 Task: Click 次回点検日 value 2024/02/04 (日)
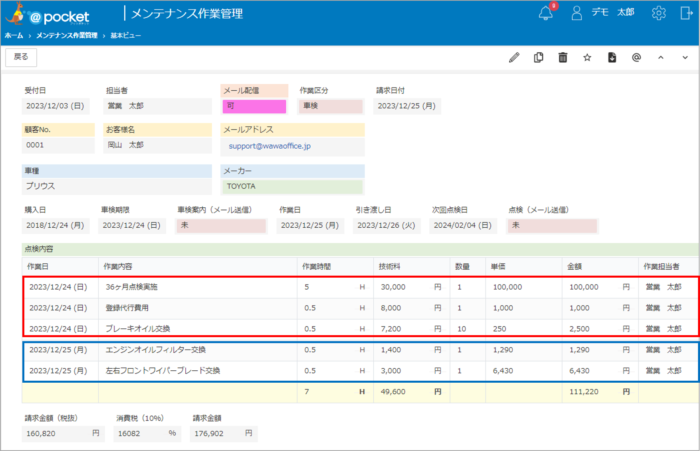pyautogui.click(x=463, y=226)
